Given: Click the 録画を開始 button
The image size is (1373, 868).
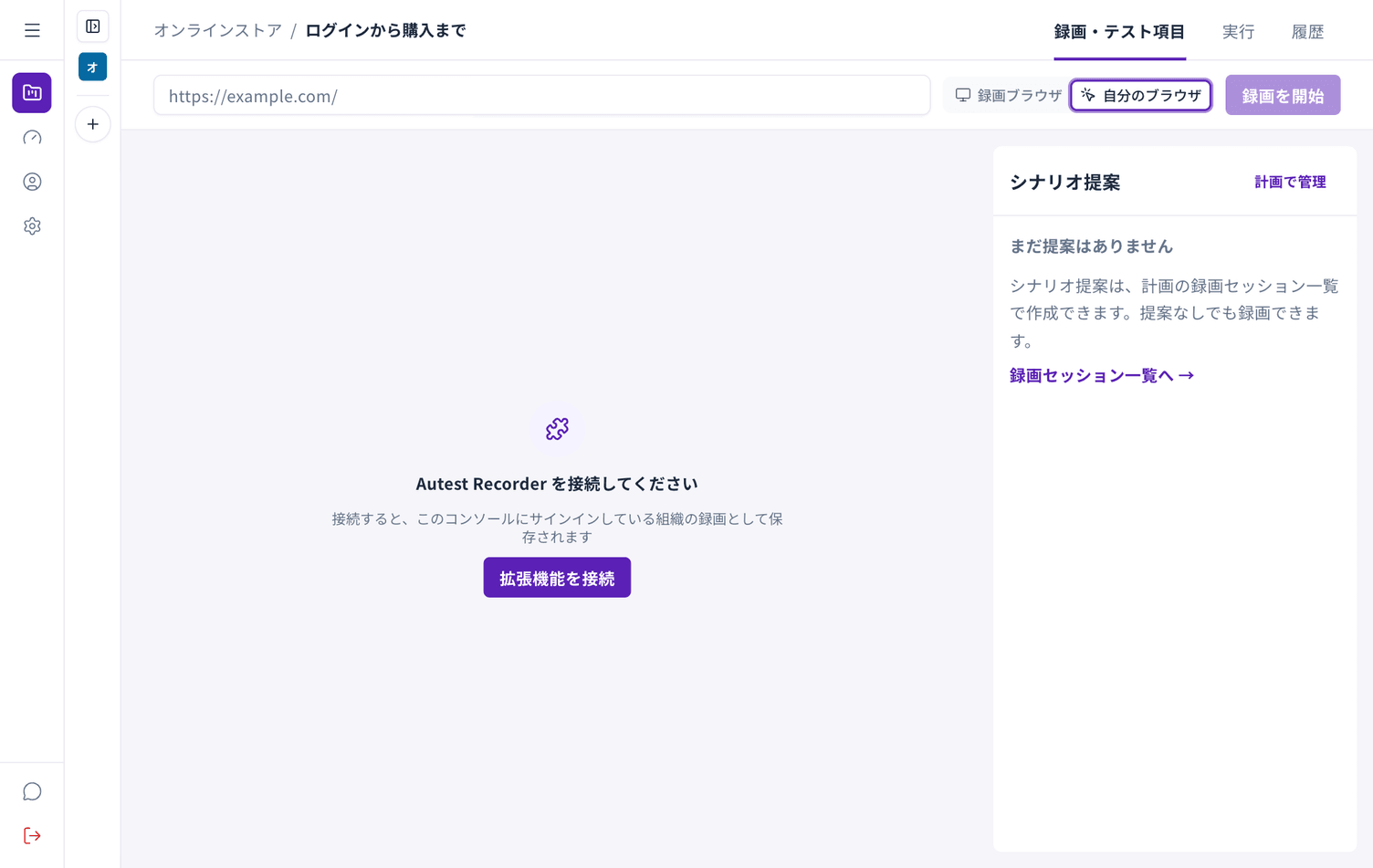Looking at the screenshot, I should point(1283,95).
